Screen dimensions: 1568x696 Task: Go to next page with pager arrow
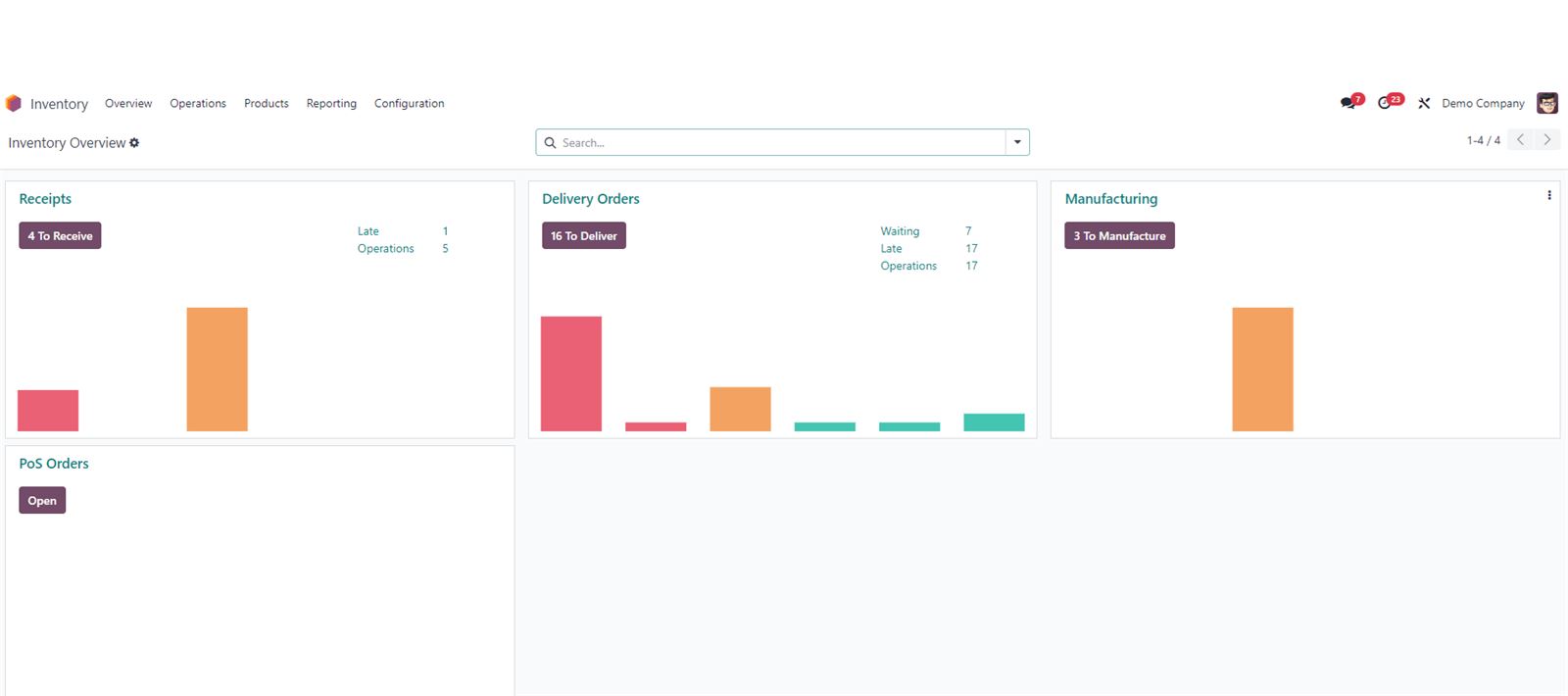pos(1547,140)
